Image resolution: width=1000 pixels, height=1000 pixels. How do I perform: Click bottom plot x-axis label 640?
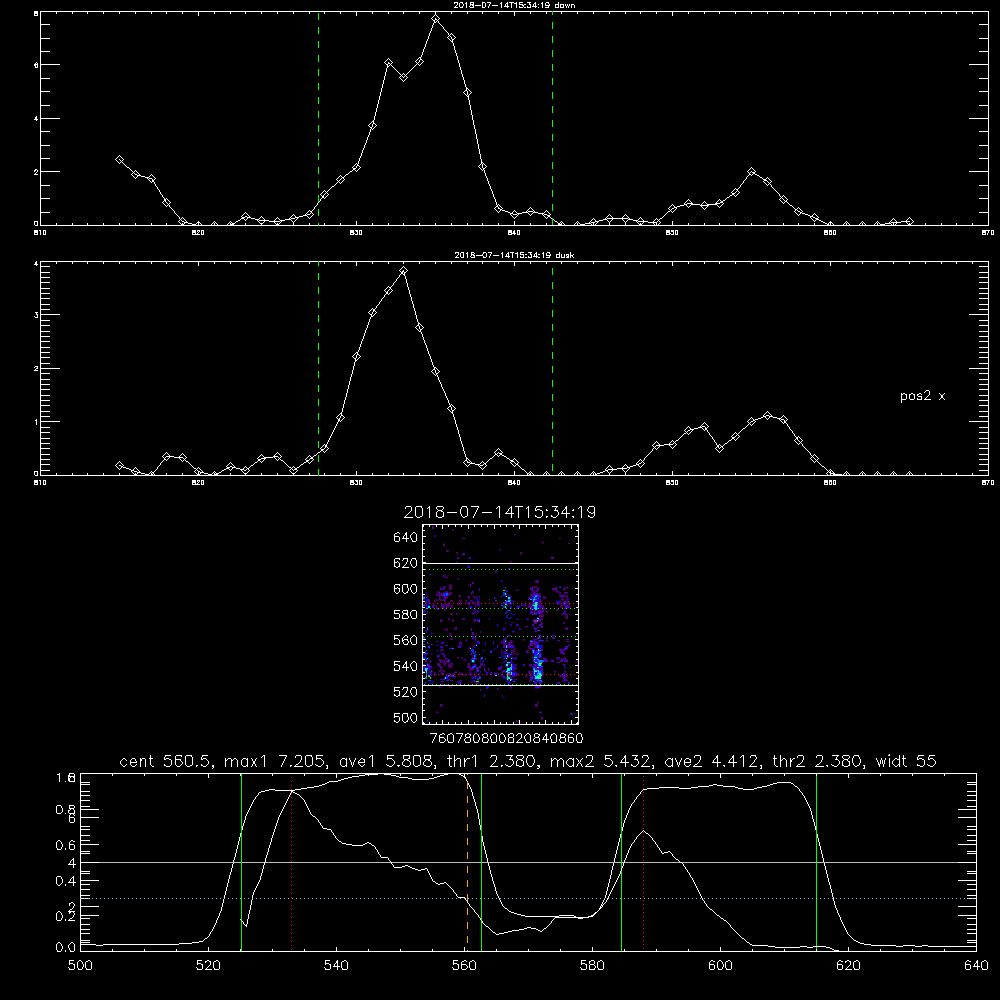976,966
